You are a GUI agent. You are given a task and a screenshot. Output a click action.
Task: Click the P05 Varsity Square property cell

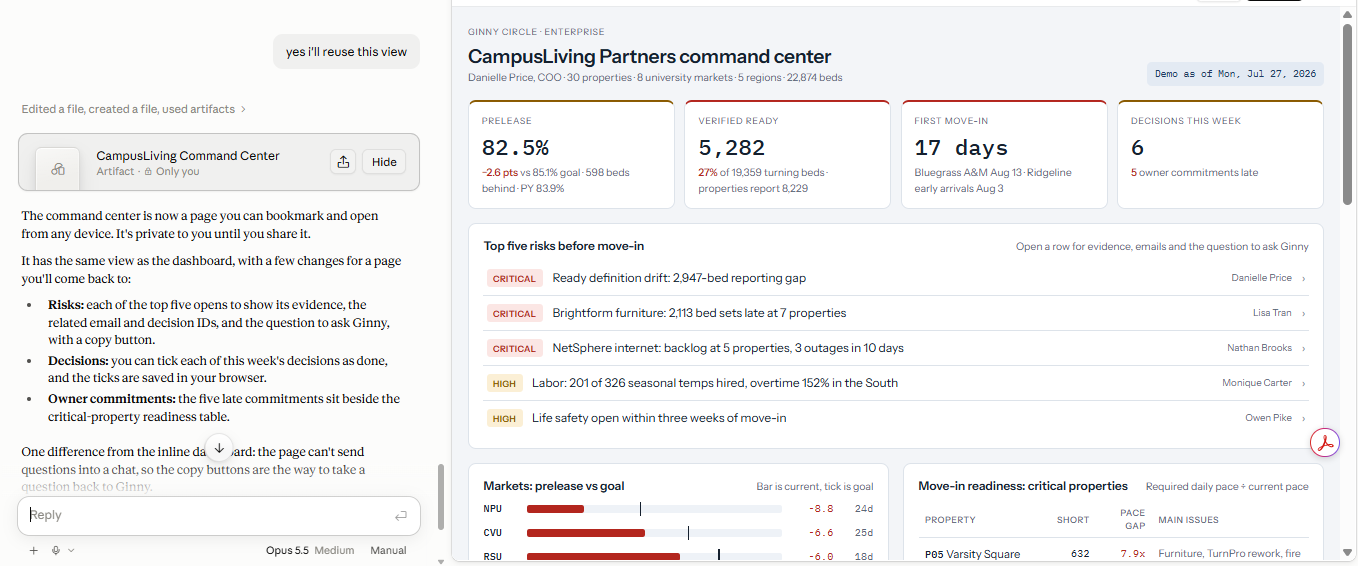tap(973, 554)
